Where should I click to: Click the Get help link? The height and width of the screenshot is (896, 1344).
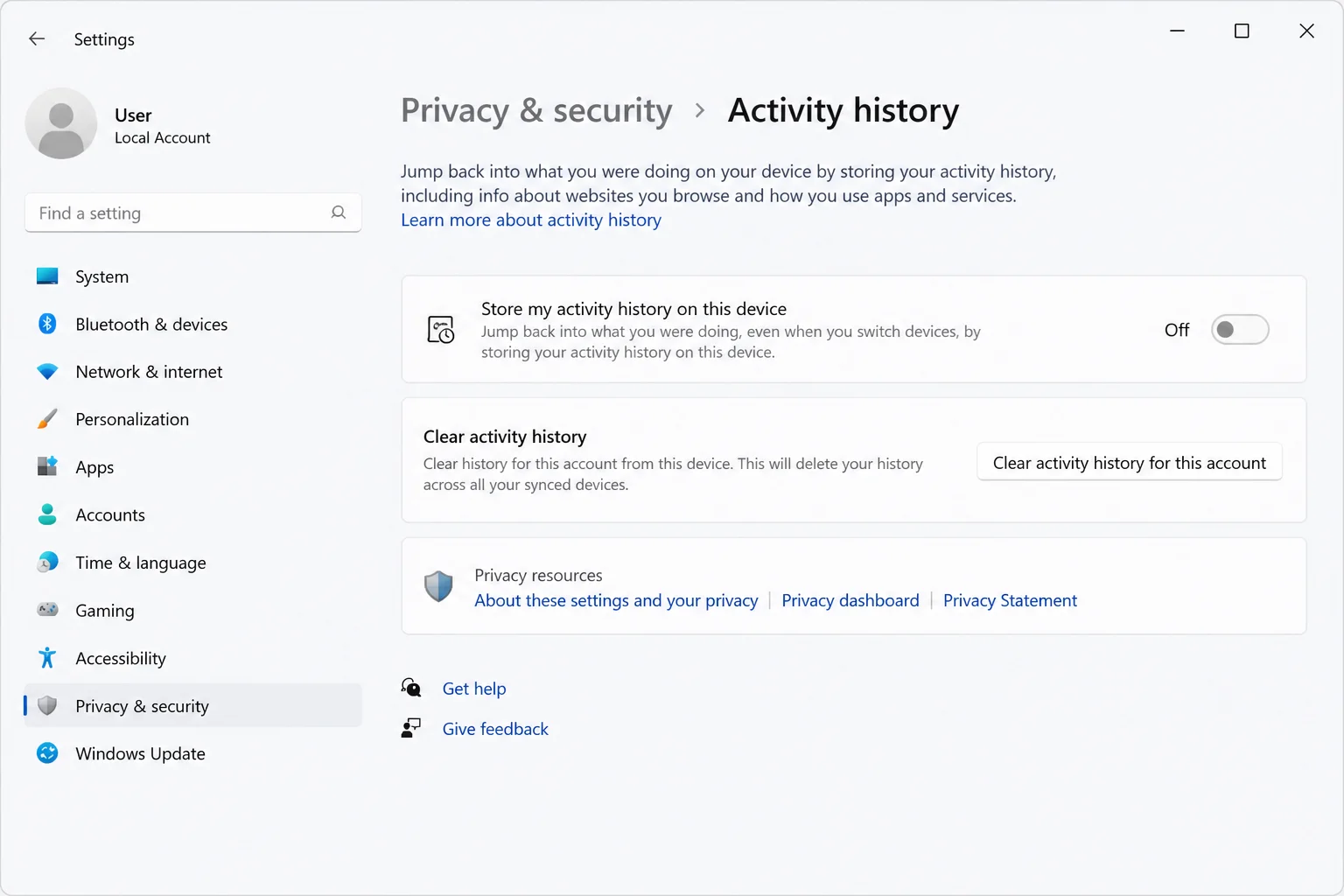click(473, 689)
